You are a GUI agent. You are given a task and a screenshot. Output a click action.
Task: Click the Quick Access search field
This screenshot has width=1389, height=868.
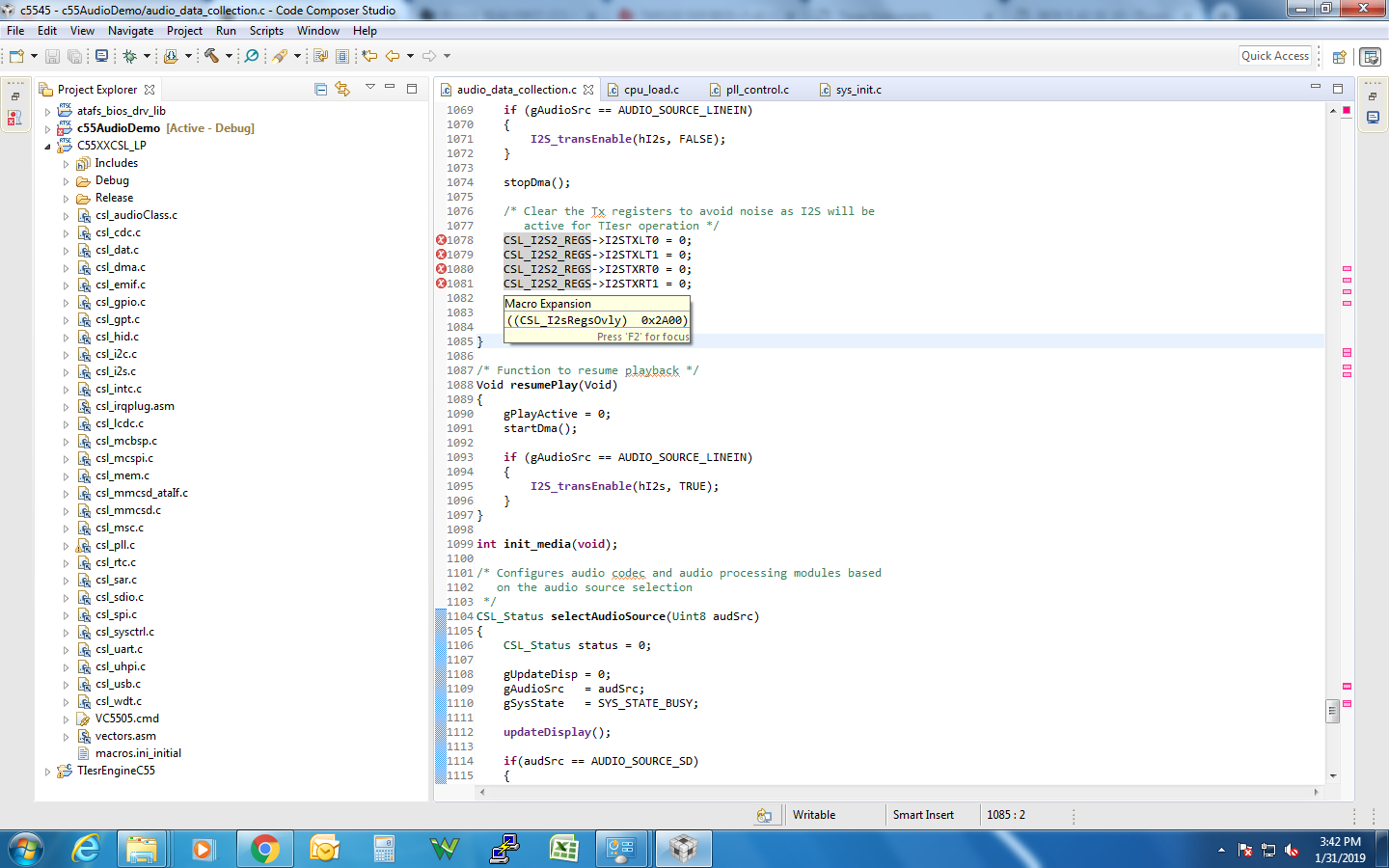point(1275,56)
